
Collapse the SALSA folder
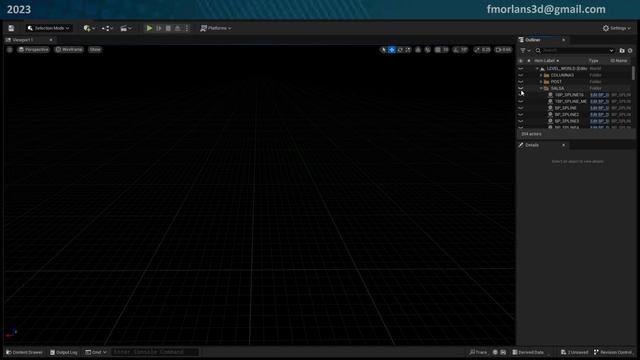[x=541, y=88]
